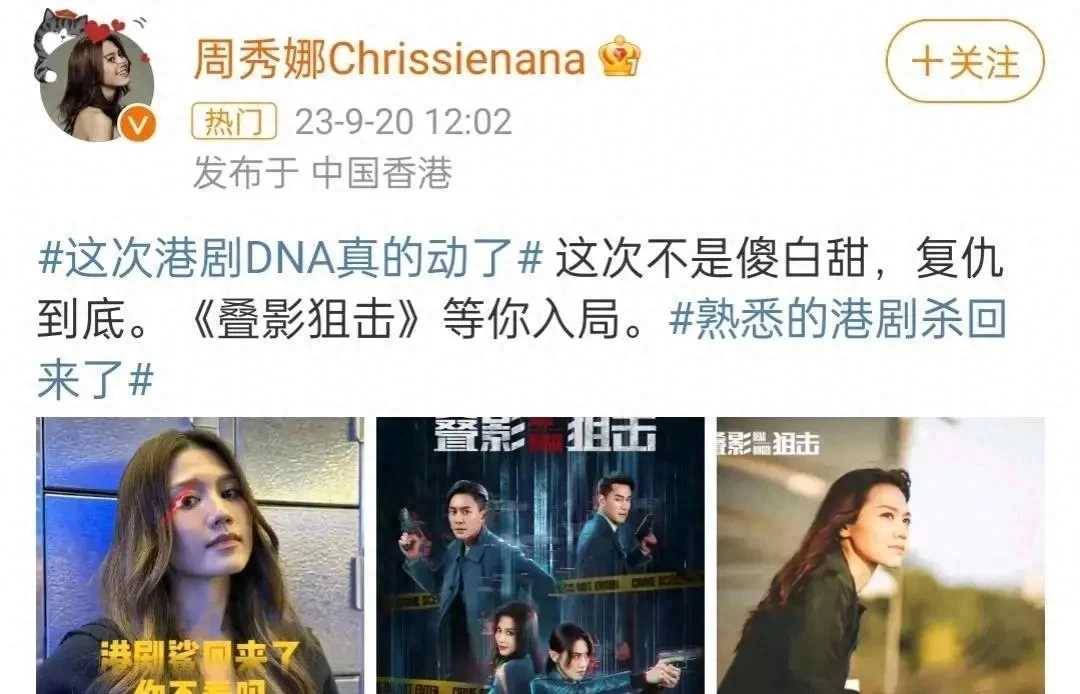
Task: Click the orange V verified badge
Action: pyautogui.click(x=137, y=124)
